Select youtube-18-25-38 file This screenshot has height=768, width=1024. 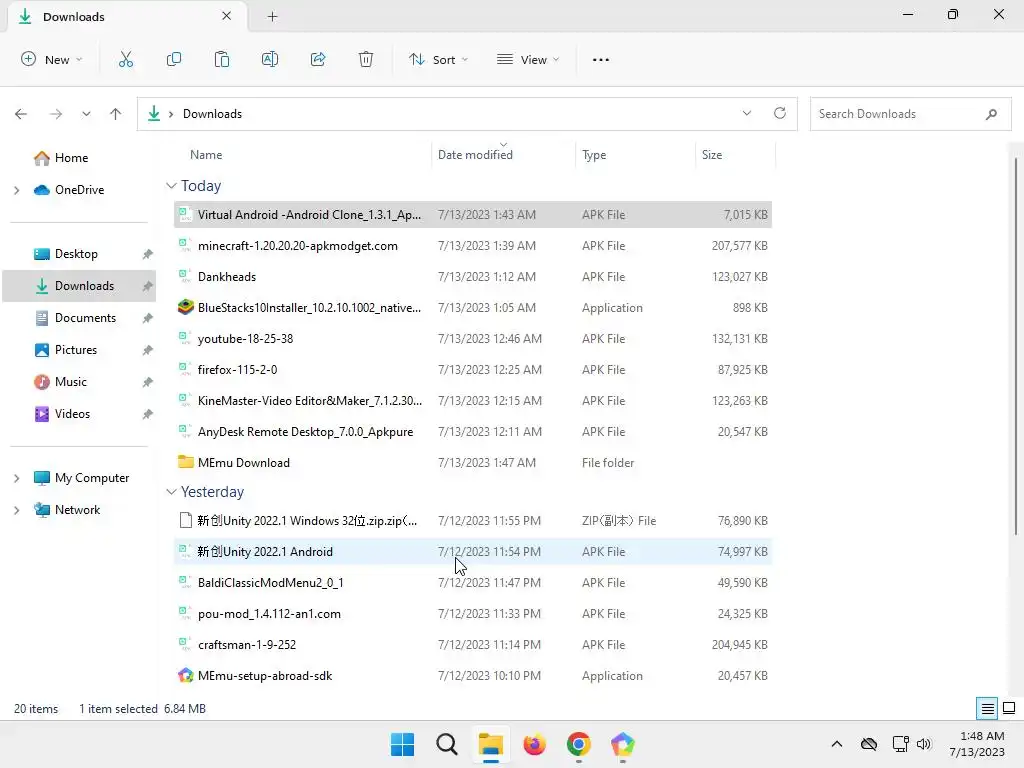pos(473,338)
